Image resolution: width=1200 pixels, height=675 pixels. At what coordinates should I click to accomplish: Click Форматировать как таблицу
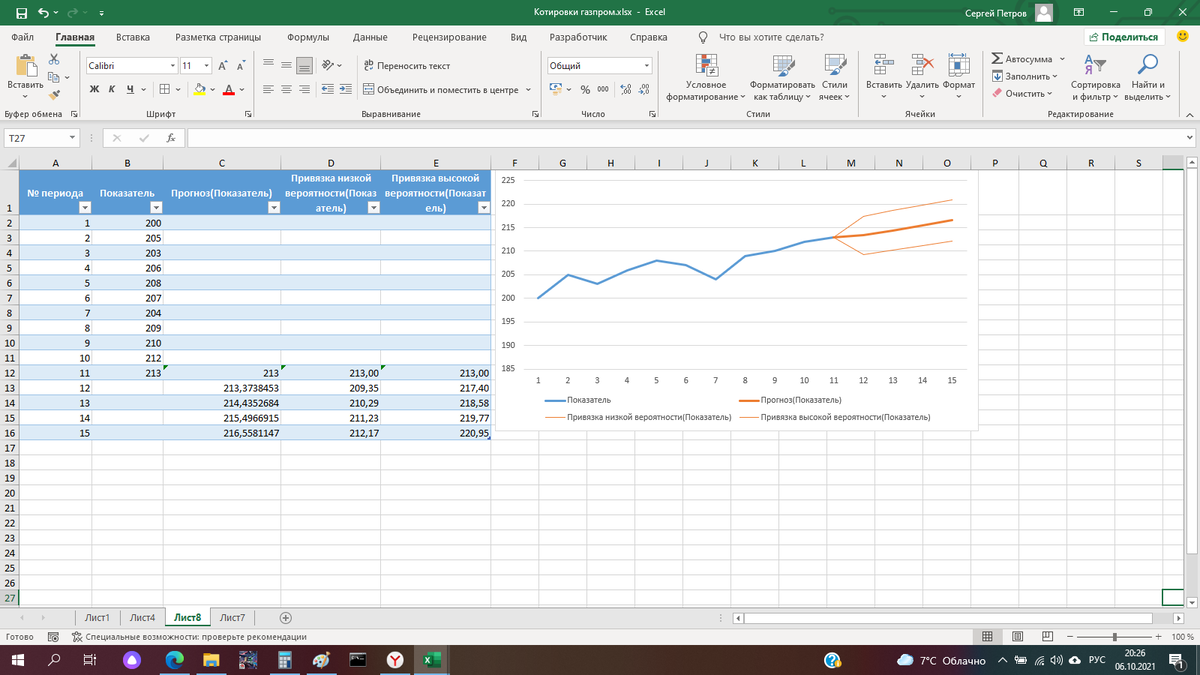(x=782, y=77)
